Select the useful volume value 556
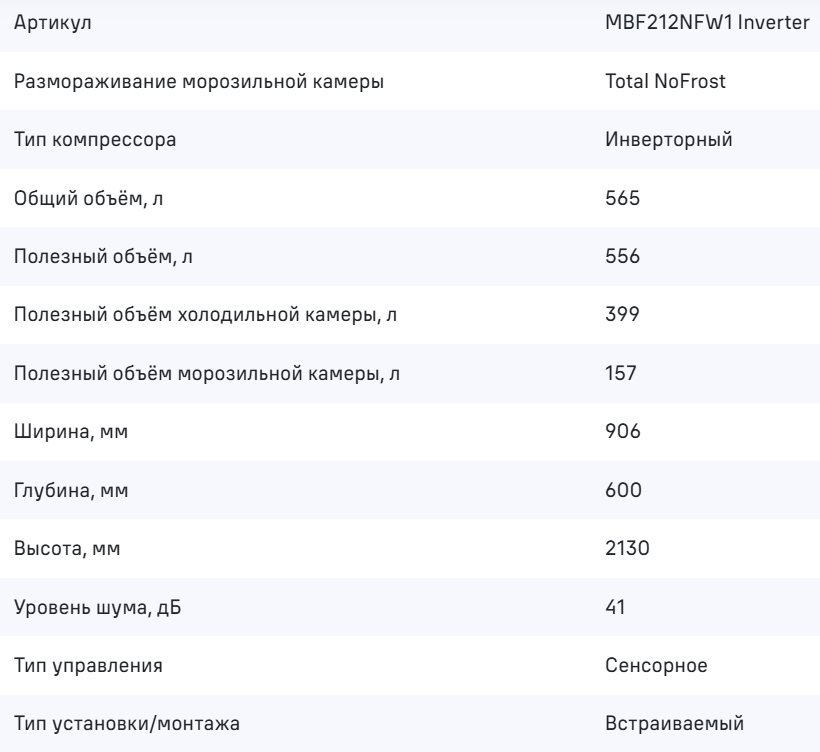This screenshot has width=820, height=752. point(622,256)
